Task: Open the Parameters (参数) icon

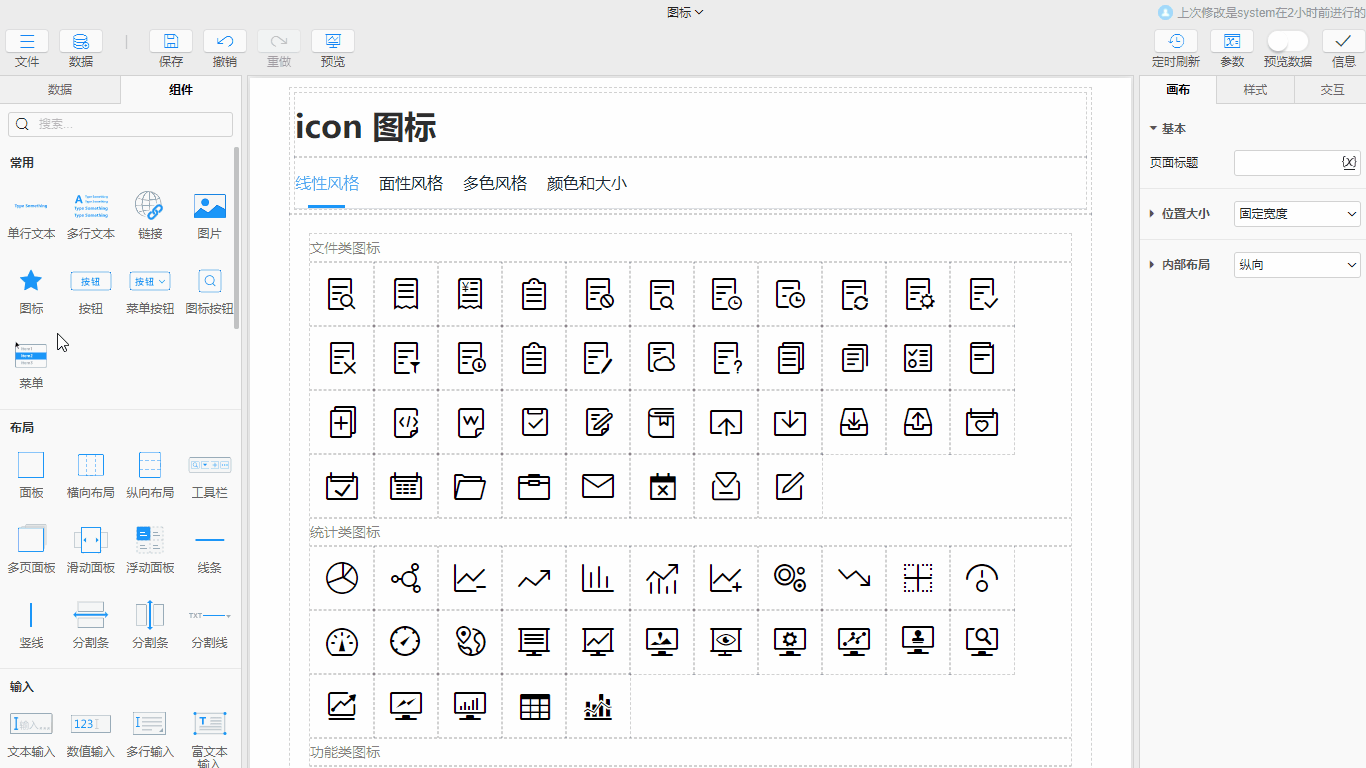Action: pos(1232,42)
